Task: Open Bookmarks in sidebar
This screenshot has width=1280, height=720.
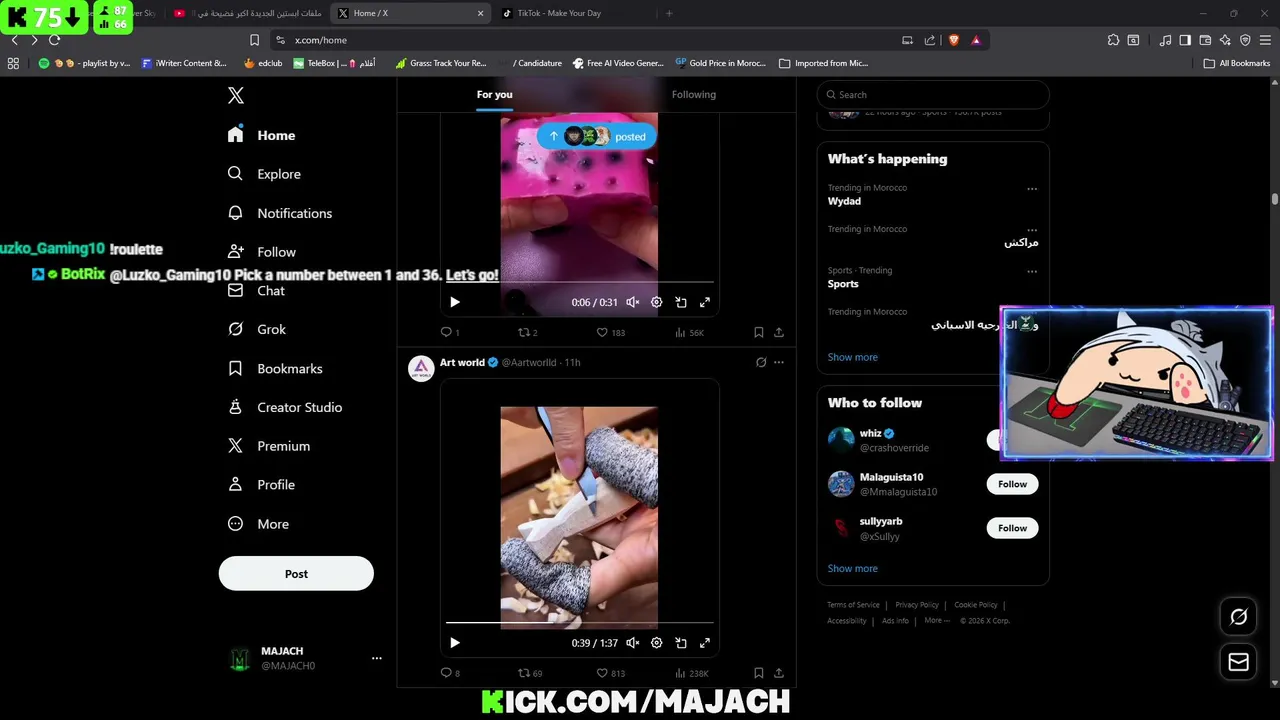Action: (x=275, y=368)
